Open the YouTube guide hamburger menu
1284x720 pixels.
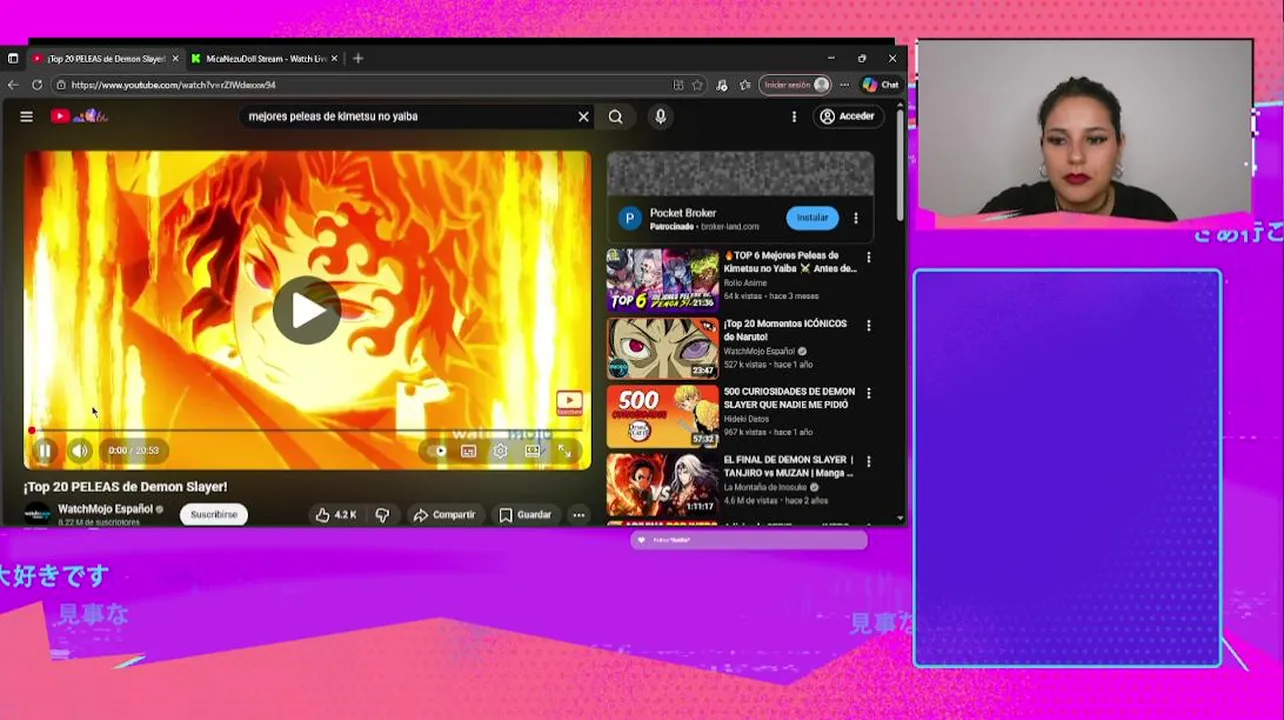[x=27, y=116]
